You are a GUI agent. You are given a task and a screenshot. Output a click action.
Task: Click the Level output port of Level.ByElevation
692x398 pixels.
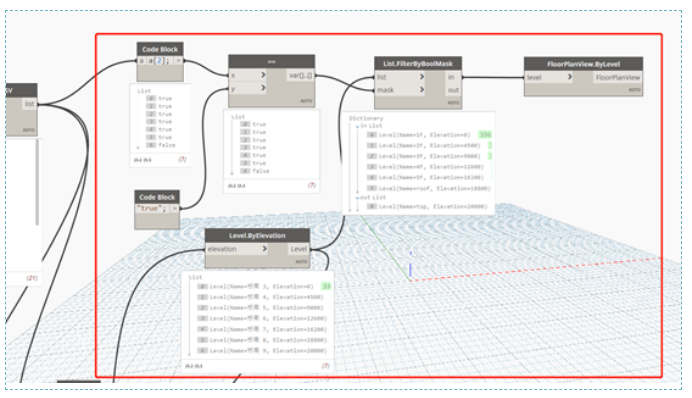(x=298, y=249)
